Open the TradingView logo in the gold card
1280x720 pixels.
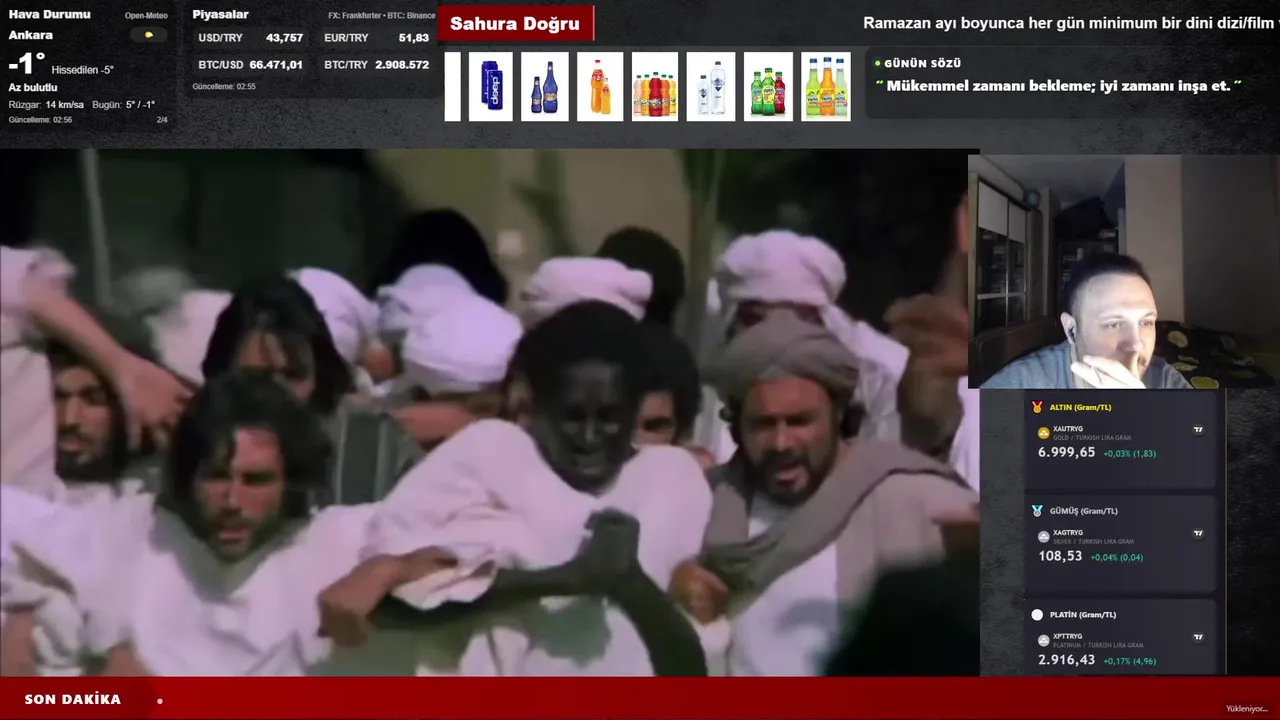click(x=1198, y=430)
